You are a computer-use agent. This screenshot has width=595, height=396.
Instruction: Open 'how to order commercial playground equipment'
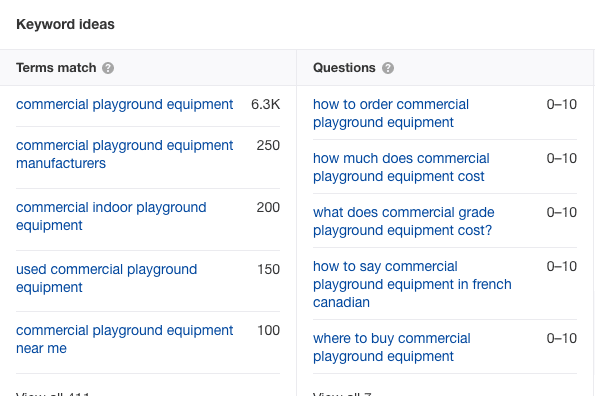pos(391,113)
